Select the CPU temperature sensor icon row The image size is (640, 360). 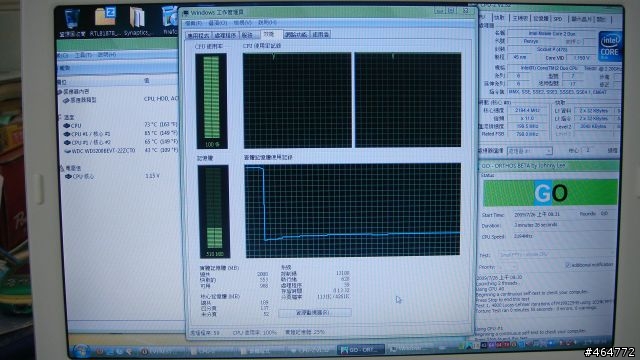click(x=121, y=125)
